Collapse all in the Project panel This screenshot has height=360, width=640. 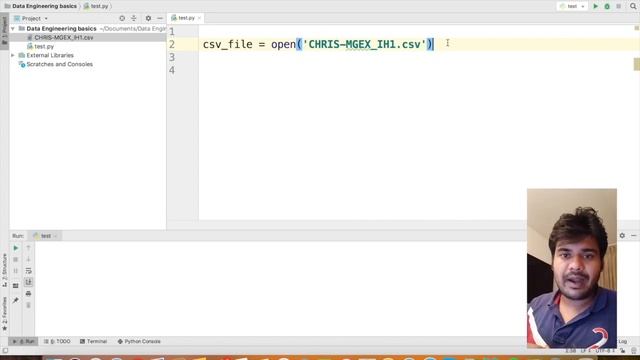click(133, 18)
